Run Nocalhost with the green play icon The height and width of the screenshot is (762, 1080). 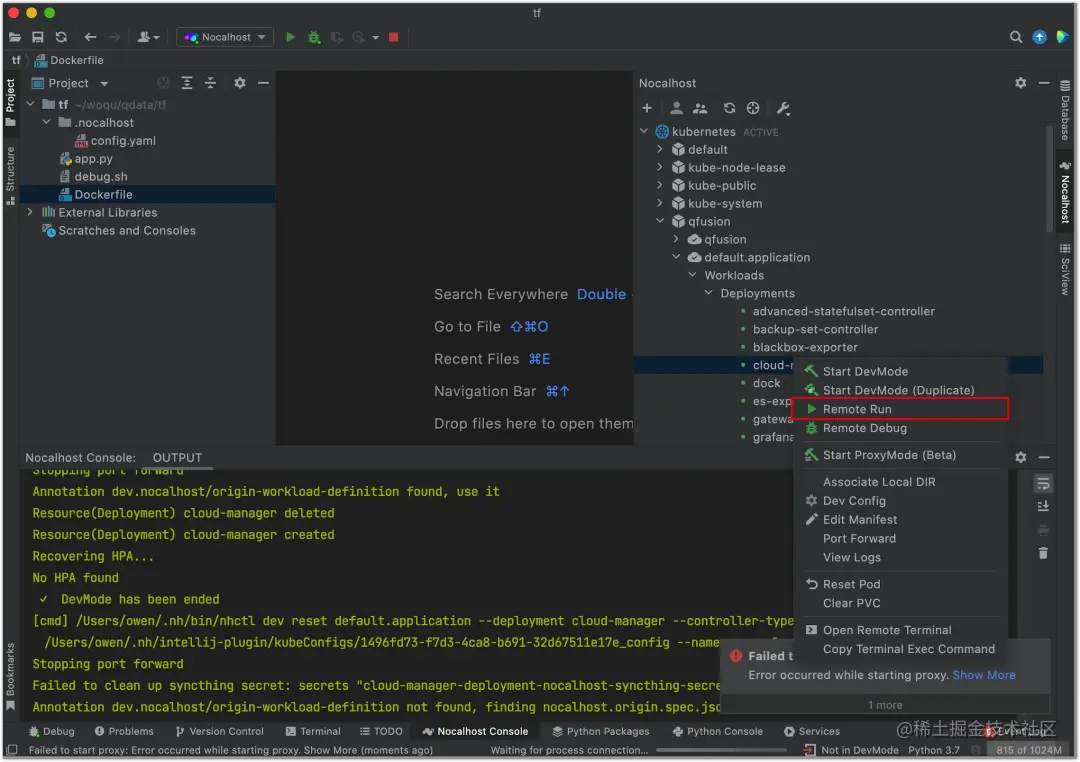click(x=291, y=37)
